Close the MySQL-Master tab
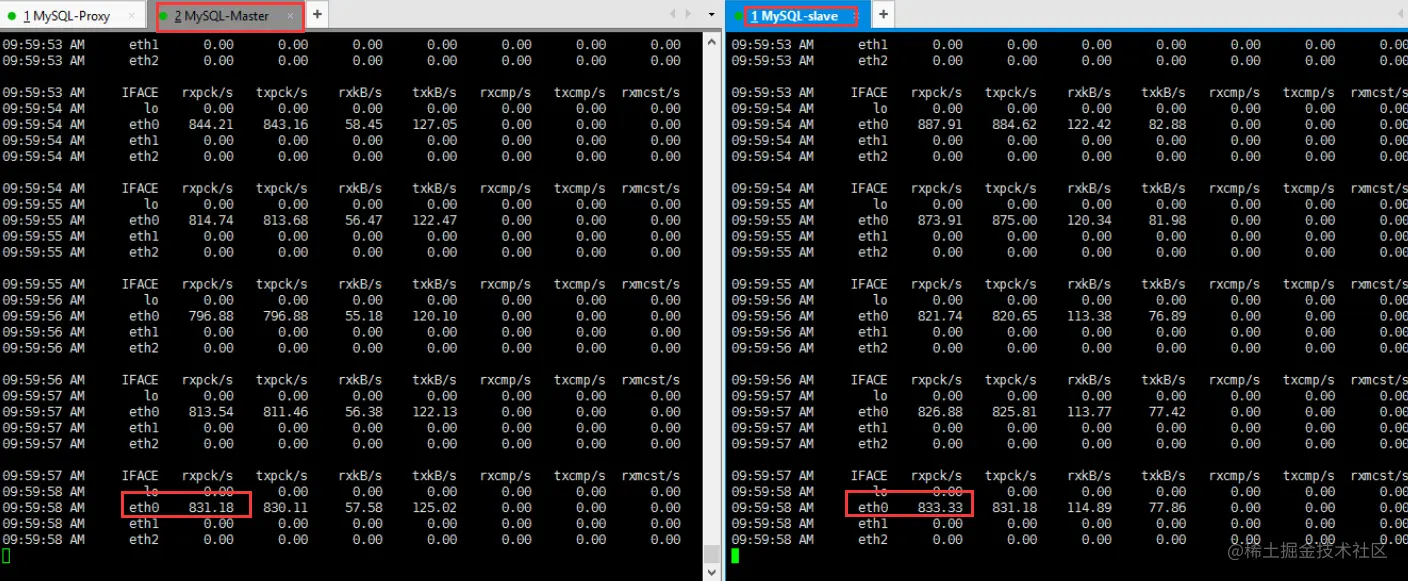 point(291,16)
